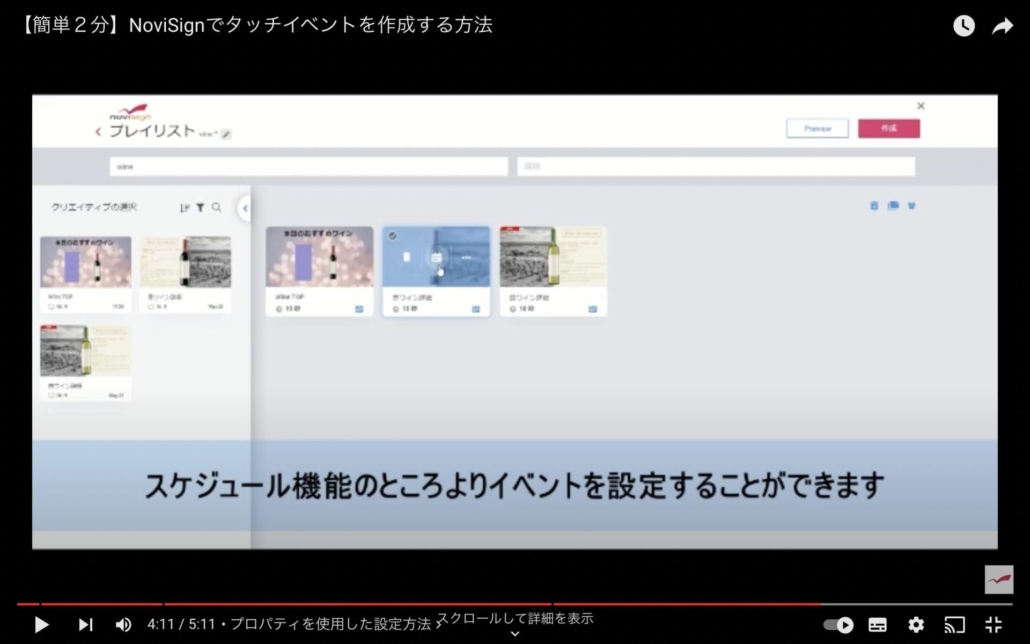This screenshot has width=1030, height=644.
Task: Select the Wine TOP thumbnail in creative panel
Action: tap(85, 262)
